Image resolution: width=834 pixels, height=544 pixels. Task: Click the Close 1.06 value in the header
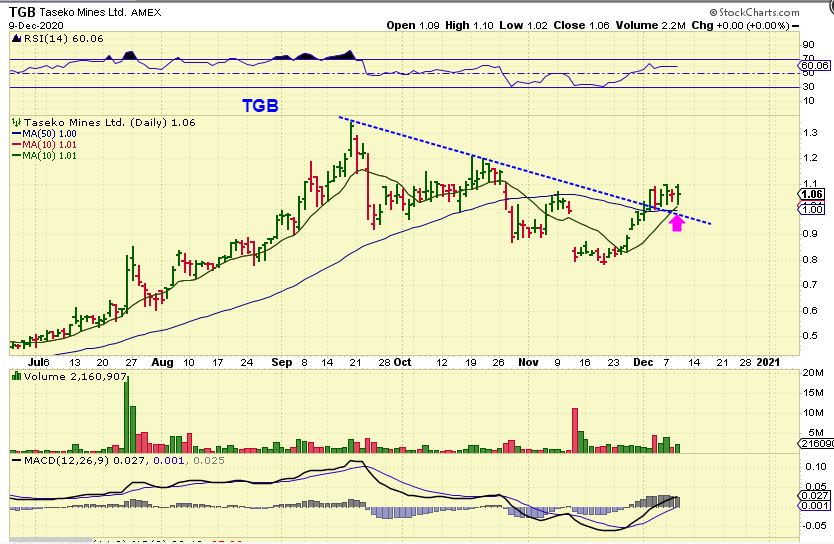581,25
